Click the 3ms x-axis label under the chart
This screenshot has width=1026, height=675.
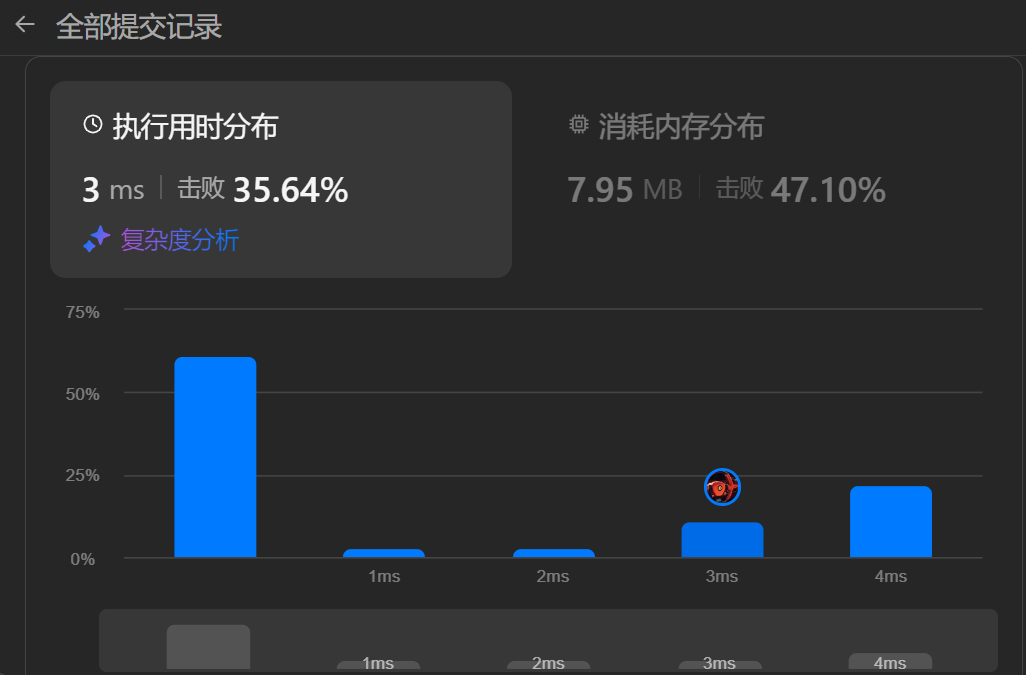coord(722,576)
